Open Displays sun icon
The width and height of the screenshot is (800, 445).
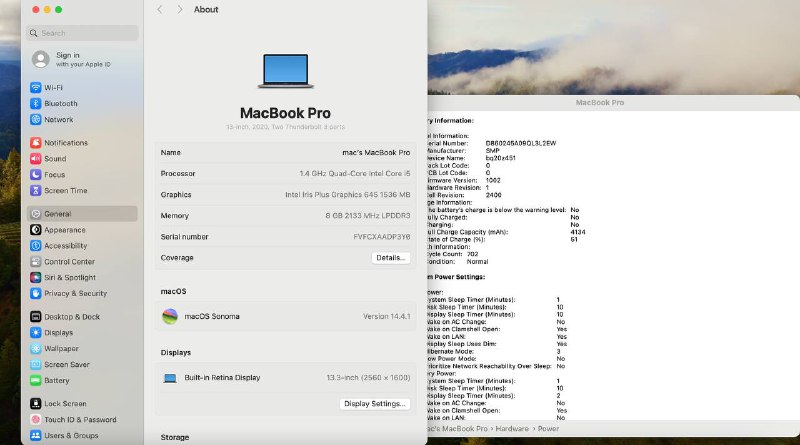(x=36, y=333)
